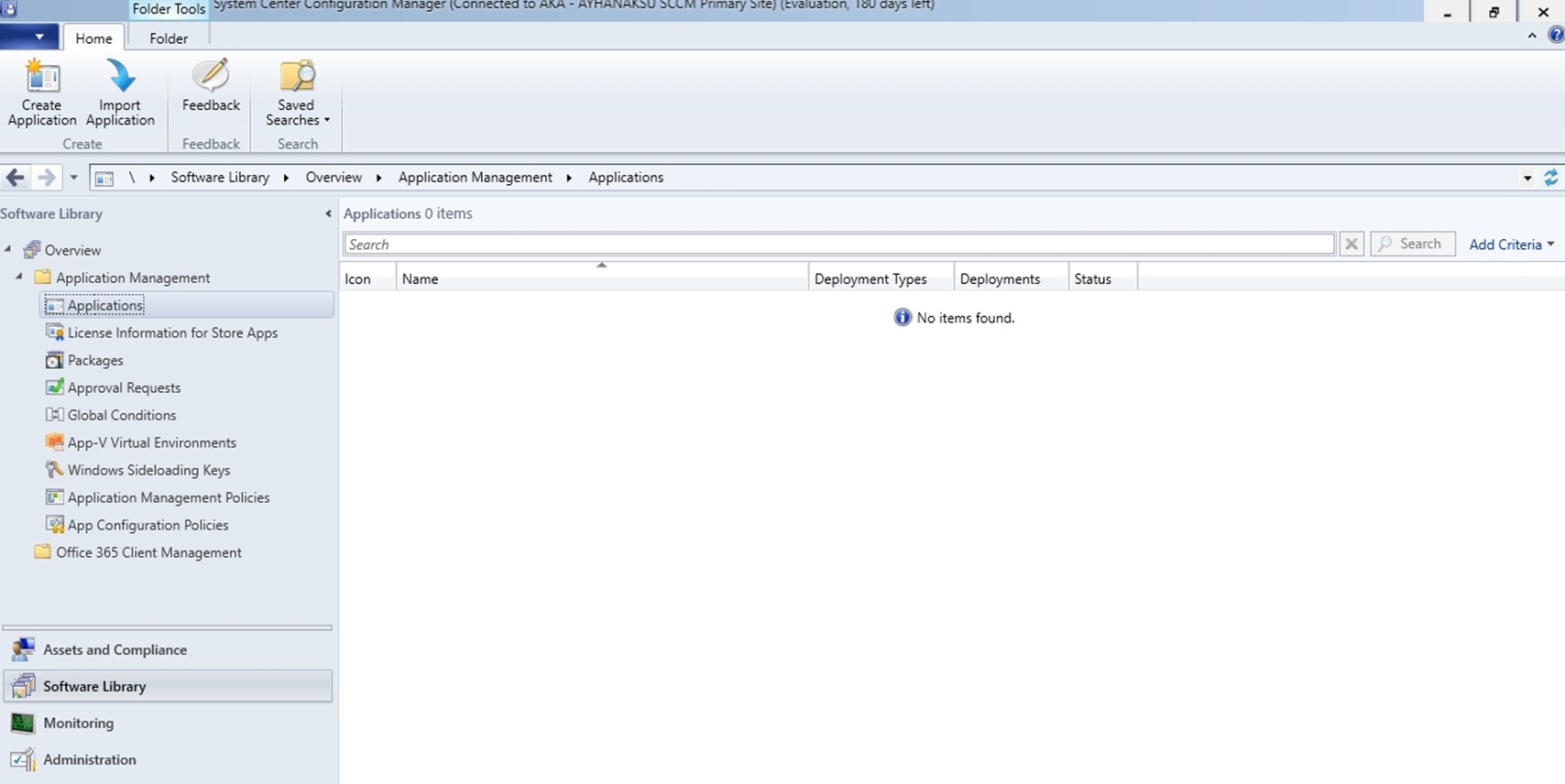The image size is (1565, 784).
Task: Click the Software Library breadcrumb
Action: (220, 178)
